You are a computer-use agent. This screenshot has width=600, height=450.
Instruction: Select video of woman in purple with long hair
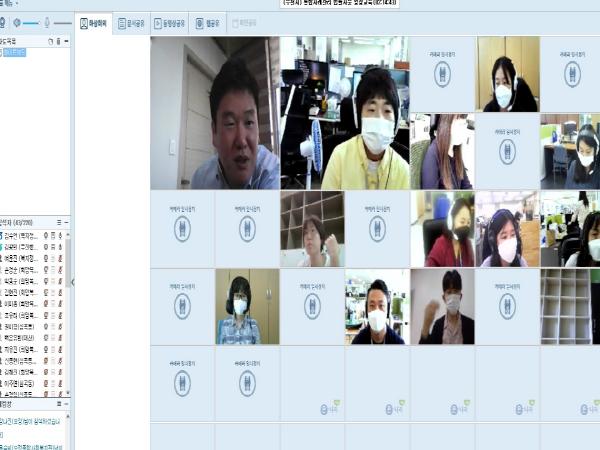pos(442,152)
